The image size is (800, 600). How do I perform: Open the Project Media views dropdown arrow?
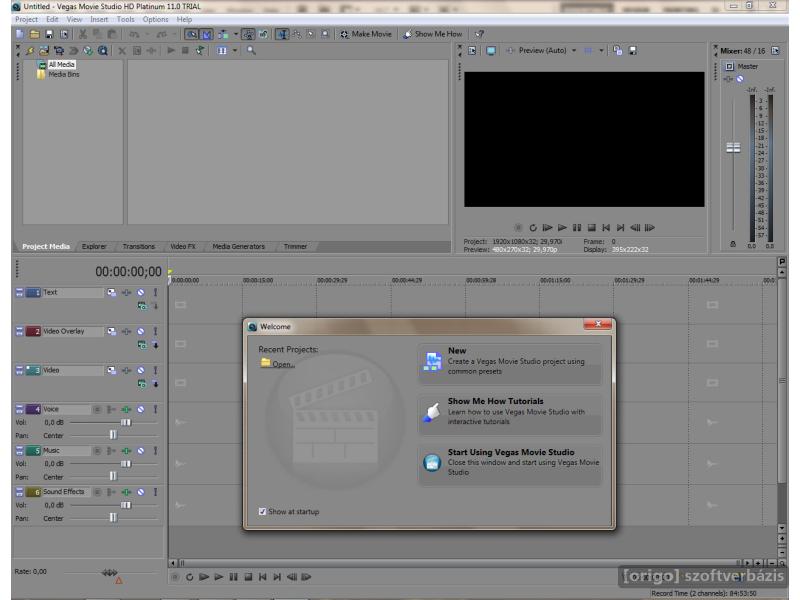click(x=235, y=51)
